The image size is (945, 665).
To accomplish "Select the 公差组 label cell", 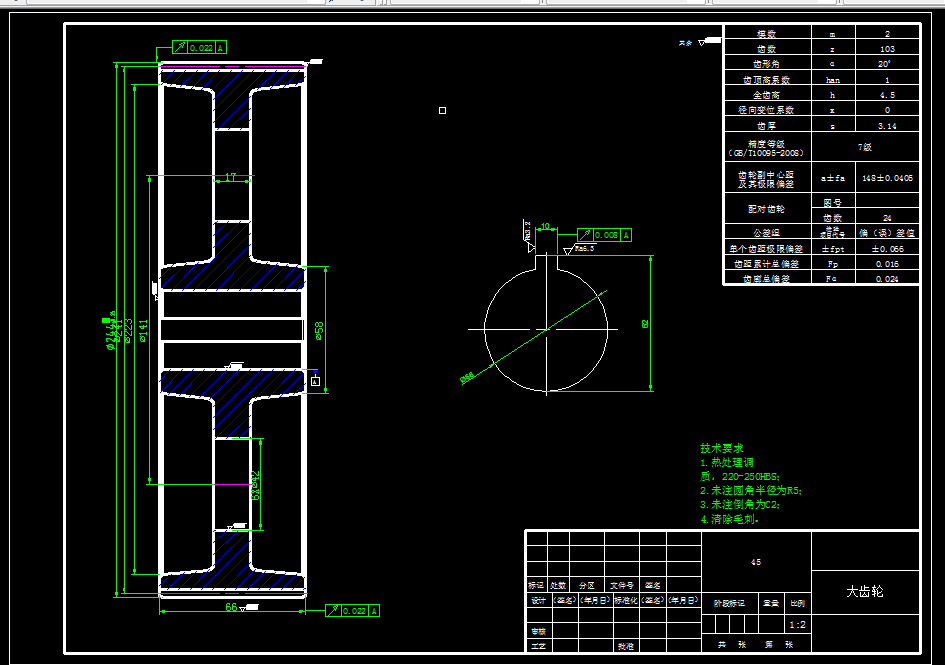I will coord(767,232).
